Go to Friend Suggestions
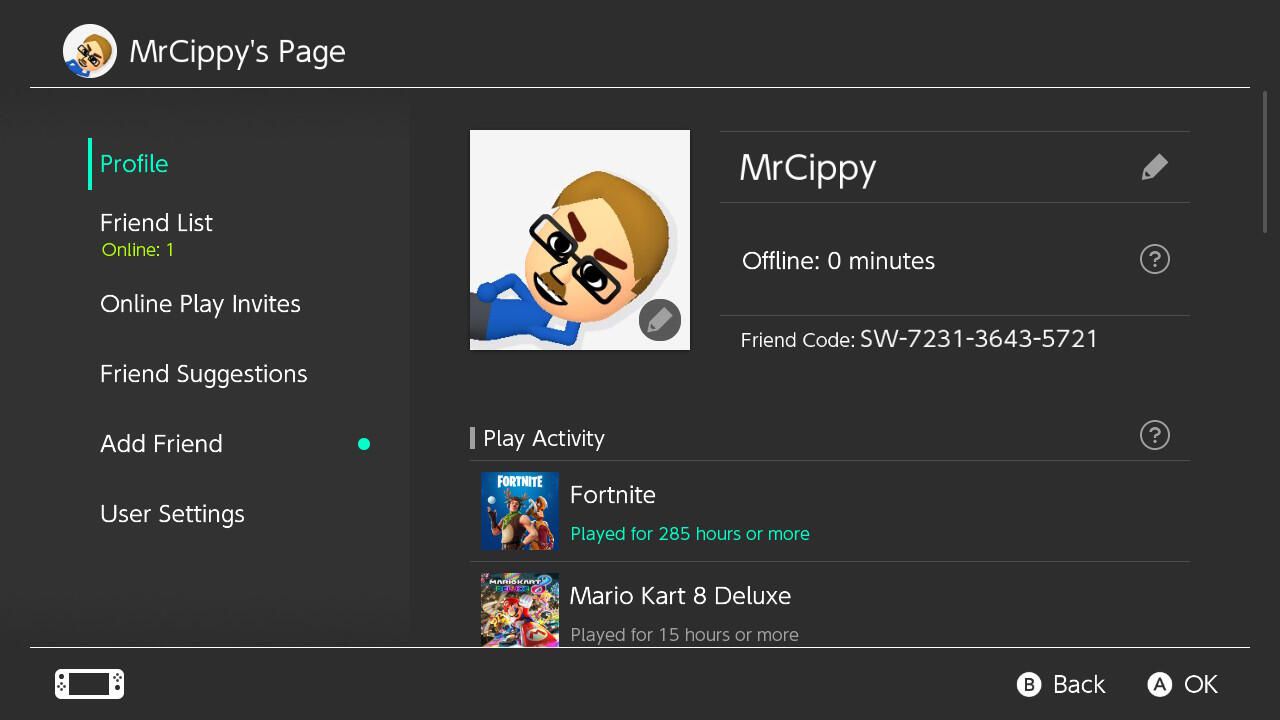 tap(203, 374)
